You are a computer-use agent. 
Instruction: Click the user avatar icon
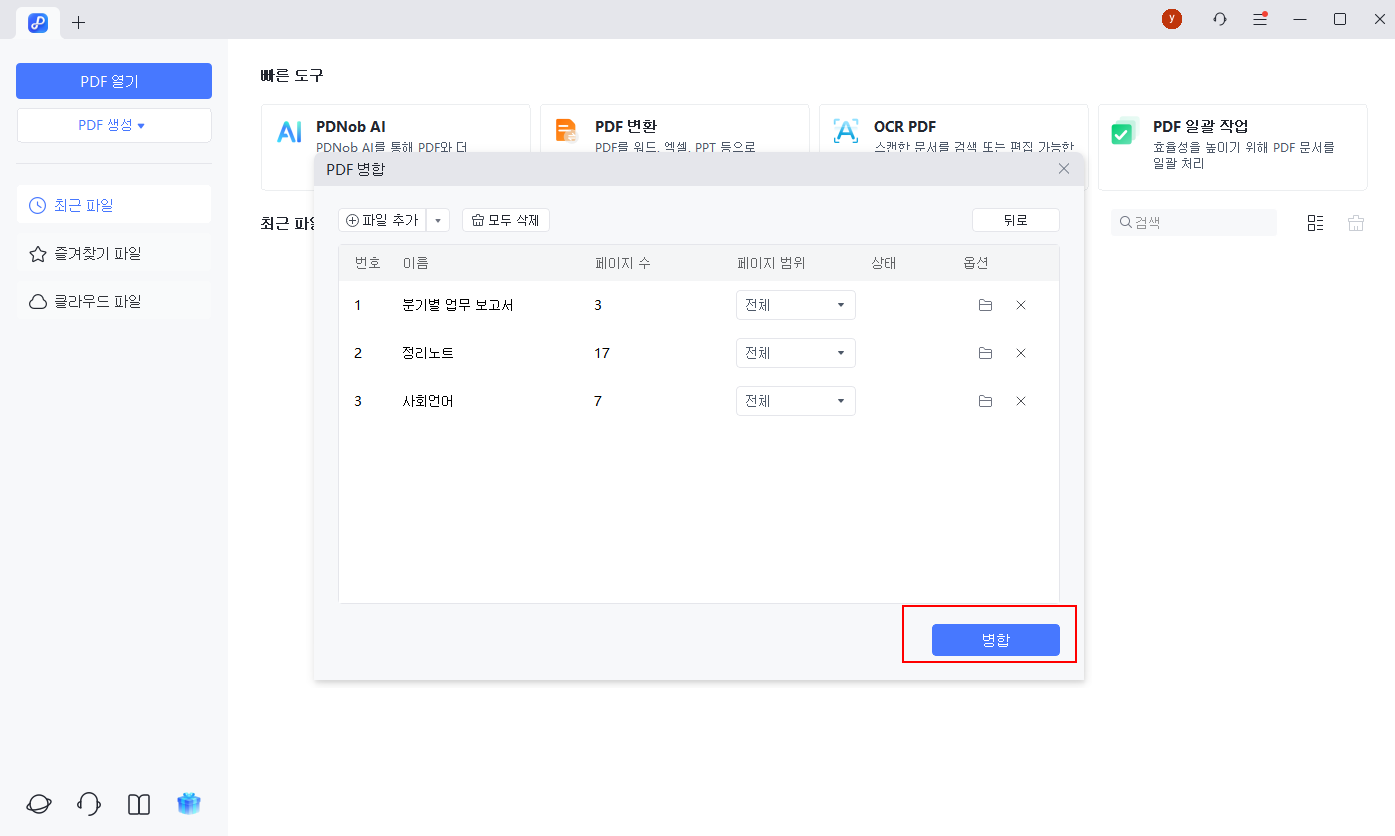pyautogui.click(x=1171, y=19)
